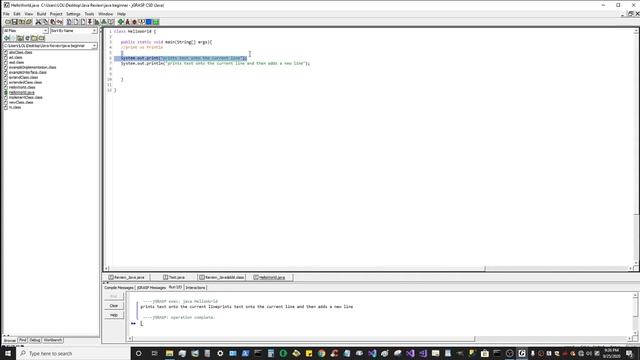This screenshot has height=360, width=640.
Task: Open the Tools menu
Action: coord(89,14)
